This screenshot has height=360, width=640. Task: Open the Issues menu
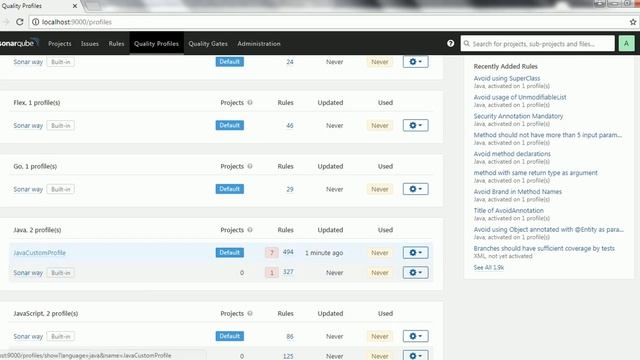(90, 44)
